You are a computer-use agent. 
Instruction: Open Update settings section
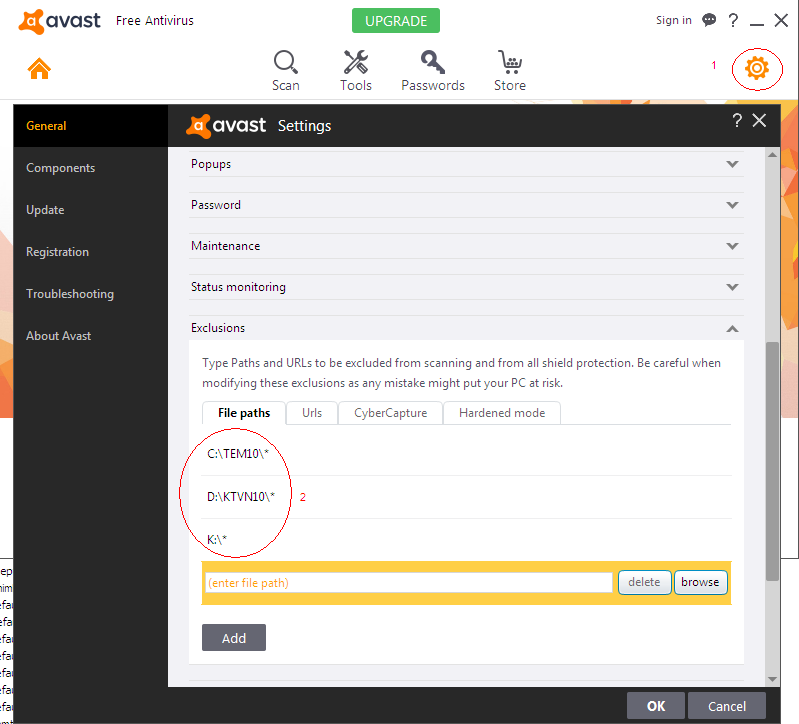tap(45, 210)
